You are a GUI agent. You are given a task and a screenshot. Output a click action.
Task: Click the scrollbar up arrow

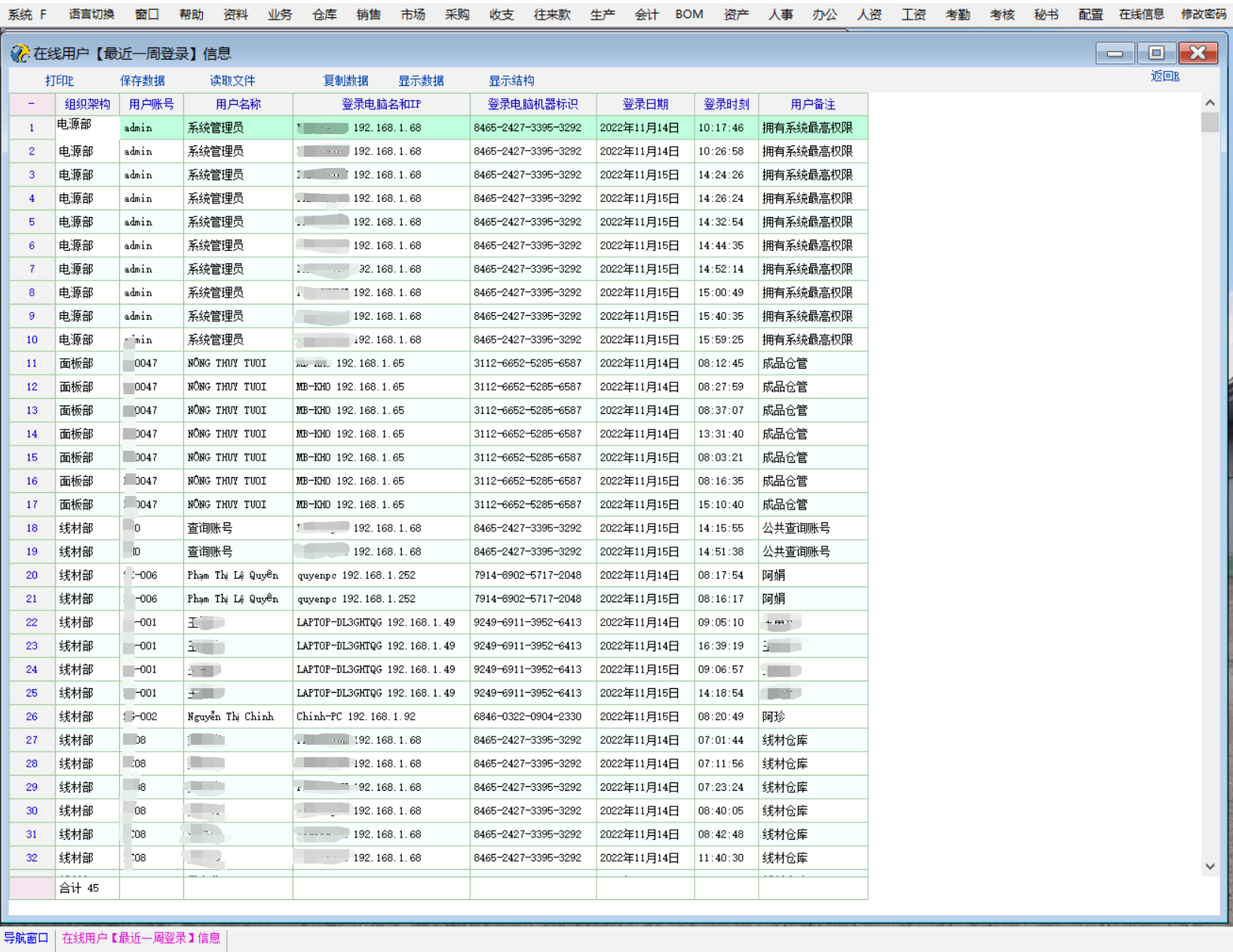[x=1210, y=103]
